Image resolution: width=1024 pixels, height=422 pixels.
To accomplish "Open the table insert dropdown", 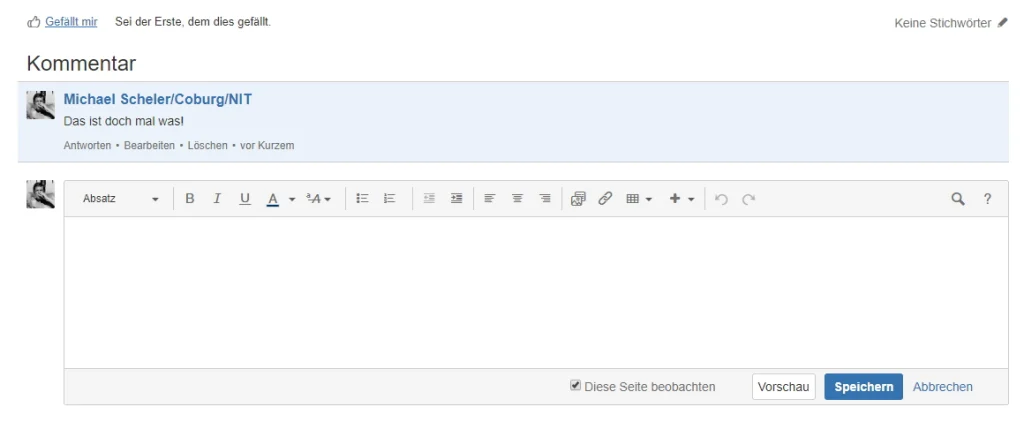I will [x=639, y=199].
